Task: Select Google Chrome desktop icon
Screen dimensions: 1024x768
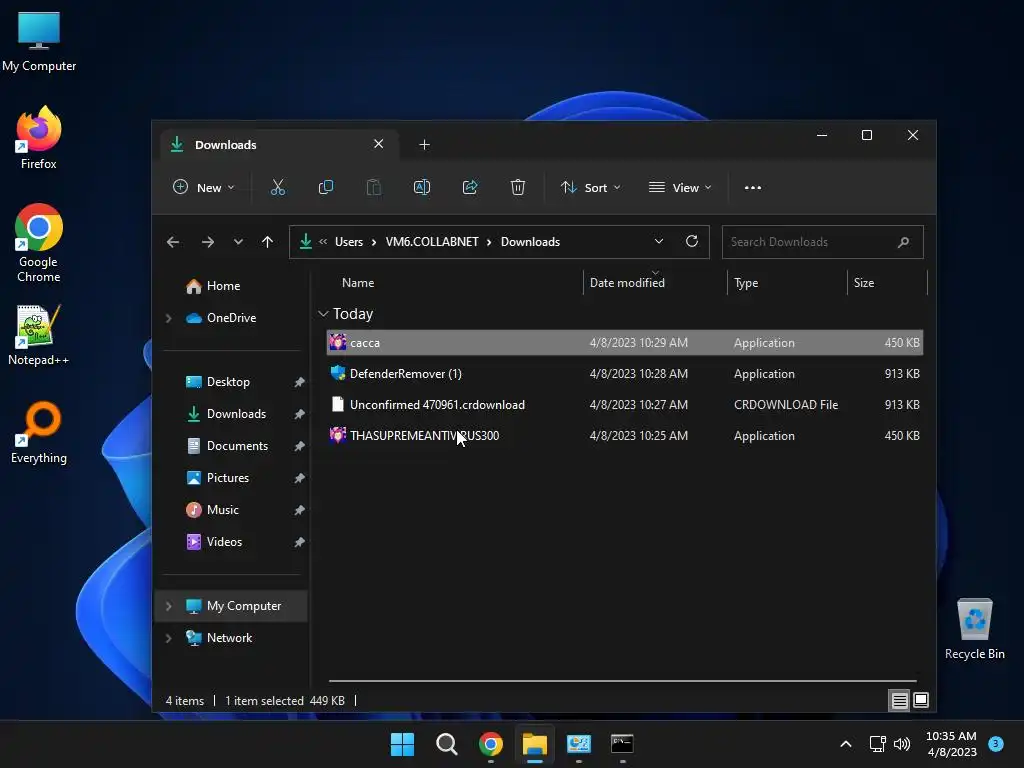Action: tap(39, 243)
